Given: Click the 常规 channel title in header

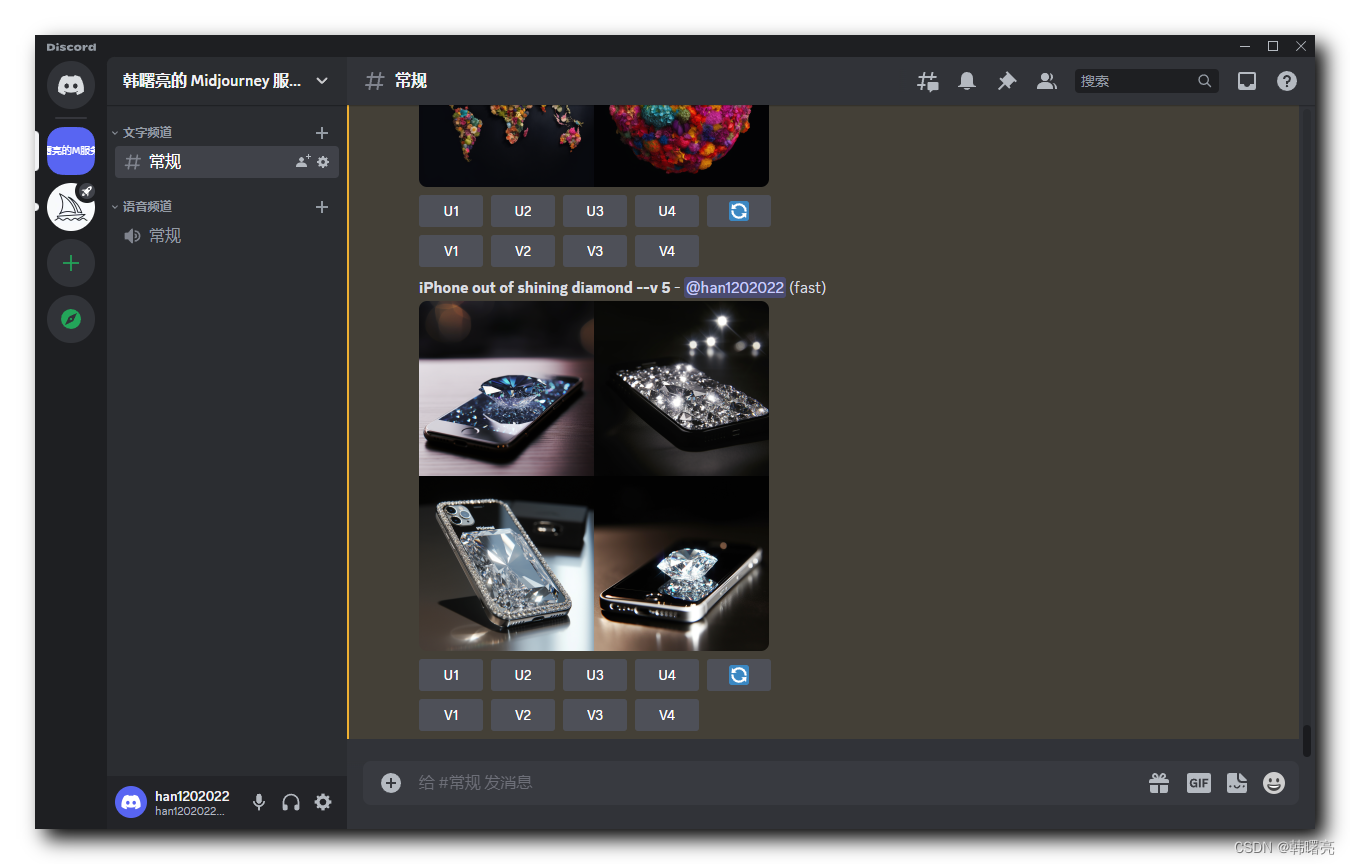Looking at the screenshot, I should [411, 81].
